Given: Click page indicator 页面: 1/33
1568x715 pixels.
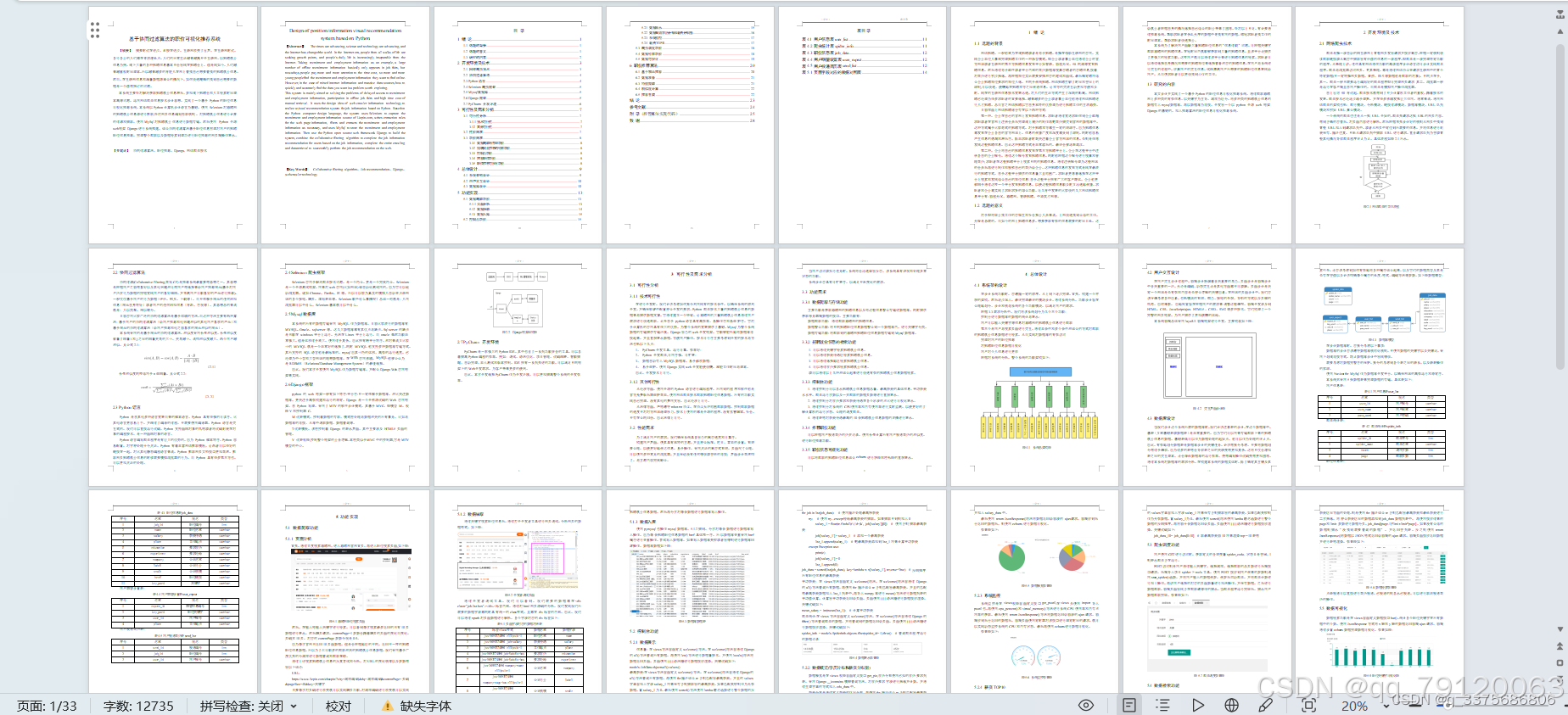Looking at the screenshot, I should point(47,706).
